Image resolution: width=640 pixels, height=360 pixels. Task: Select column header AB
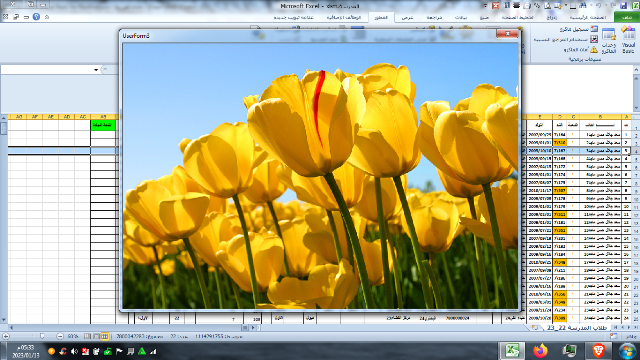(103, 117)
